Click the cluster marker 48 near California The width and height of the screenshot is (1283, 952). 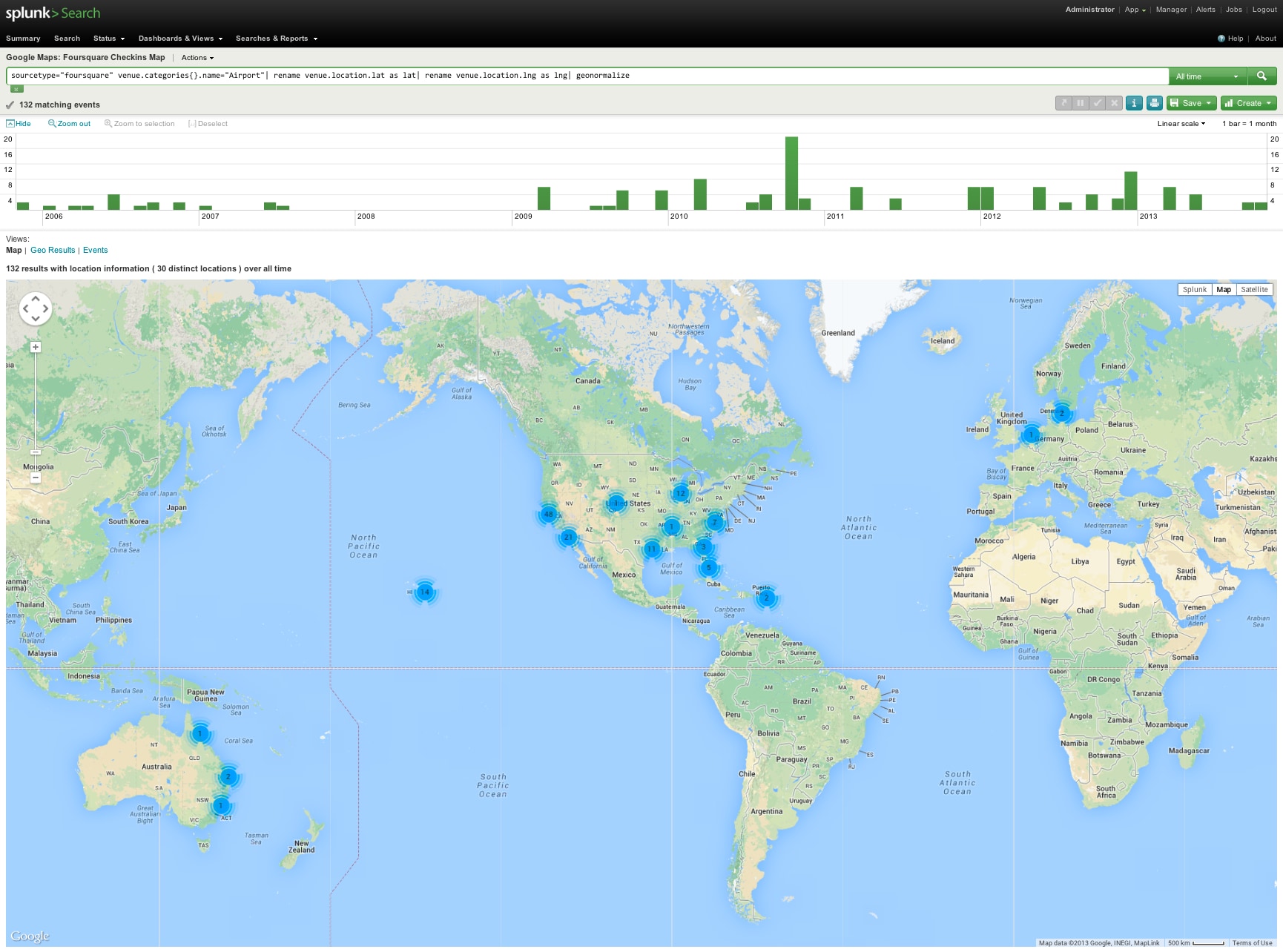548,514
